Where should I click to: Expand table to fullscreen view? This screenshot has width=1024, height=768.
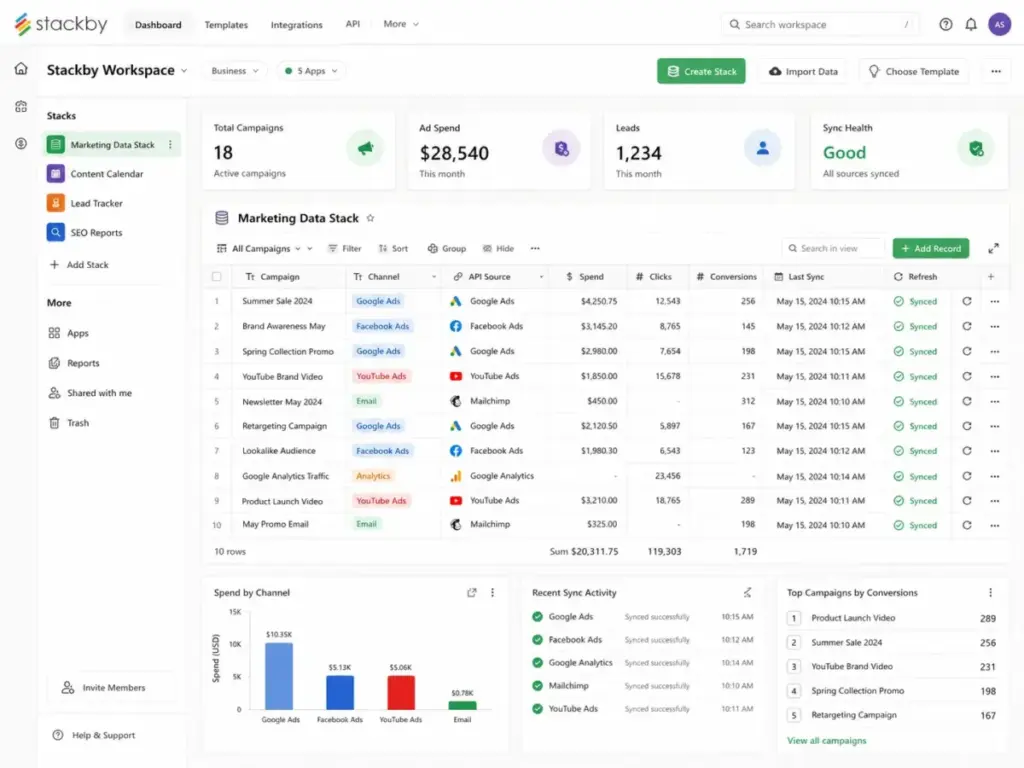click(x=993, y=248)
